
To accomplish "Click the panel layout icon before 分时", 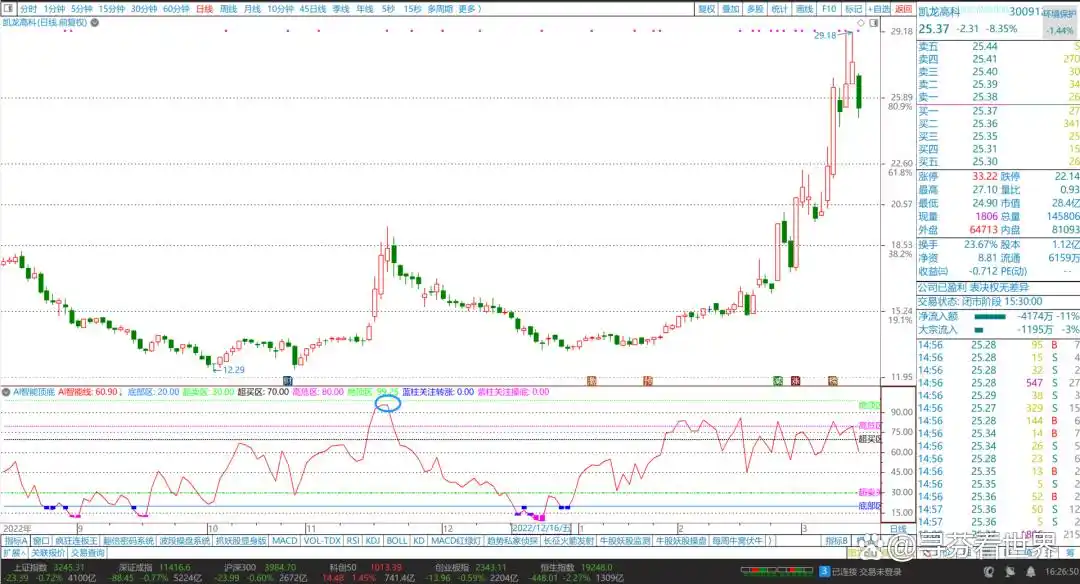I will click(8, 8).
